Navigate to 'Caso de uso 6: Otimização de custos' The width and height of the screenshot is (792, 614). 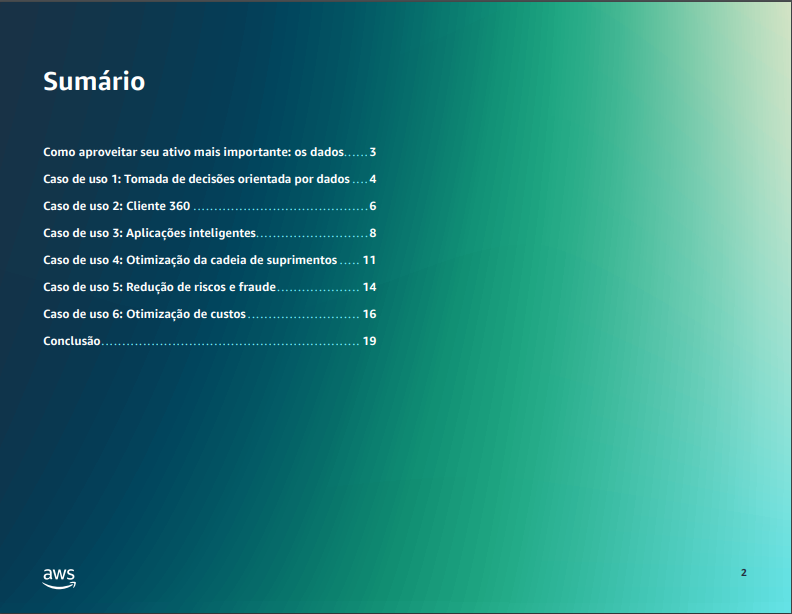pos(144,314)
